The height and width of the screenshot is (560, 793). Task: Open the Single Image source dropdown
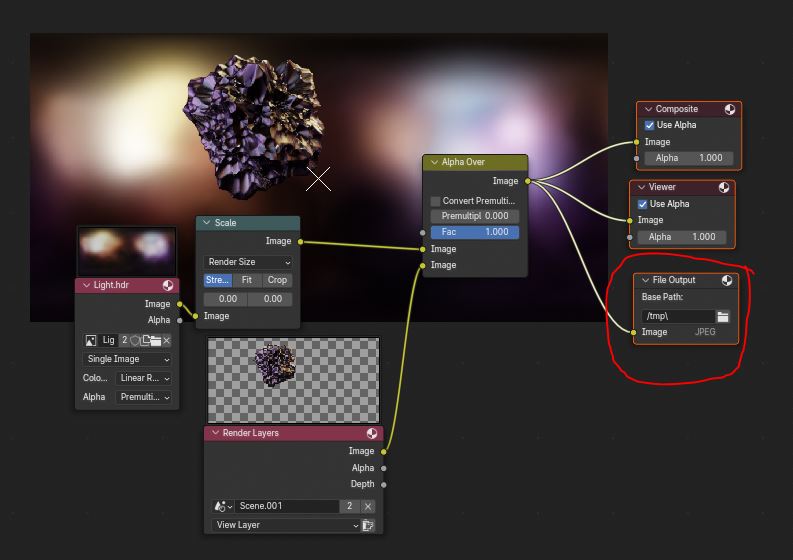coord(127,359)
